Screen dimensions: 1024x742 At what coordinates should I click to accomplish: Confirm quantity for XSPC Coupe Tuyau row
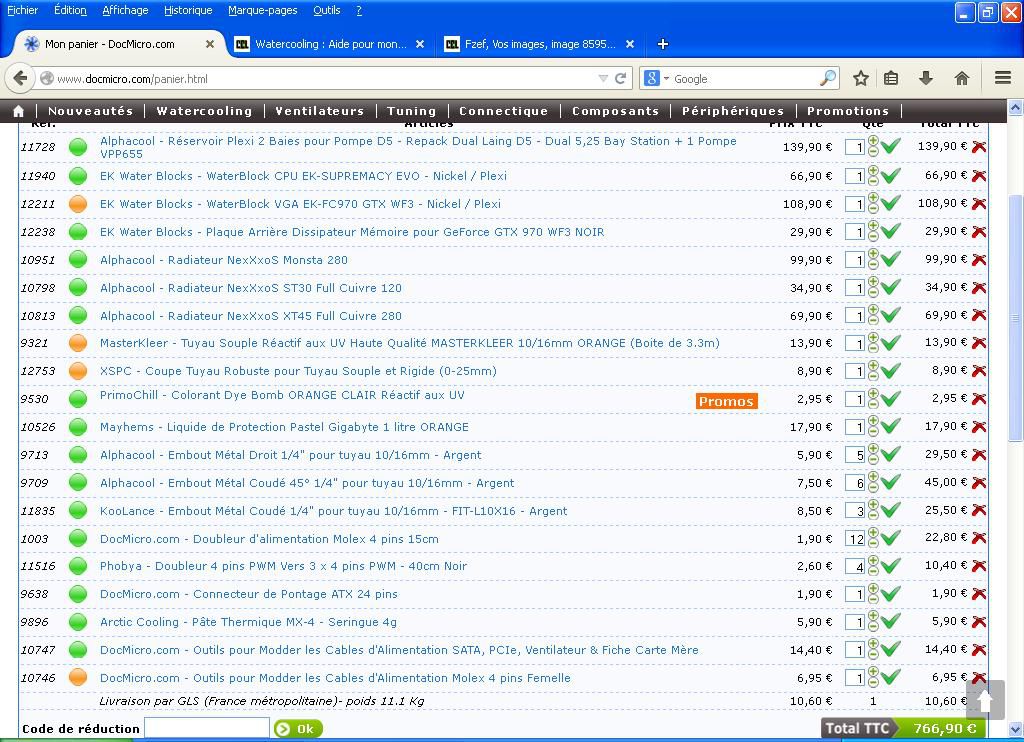891,370
